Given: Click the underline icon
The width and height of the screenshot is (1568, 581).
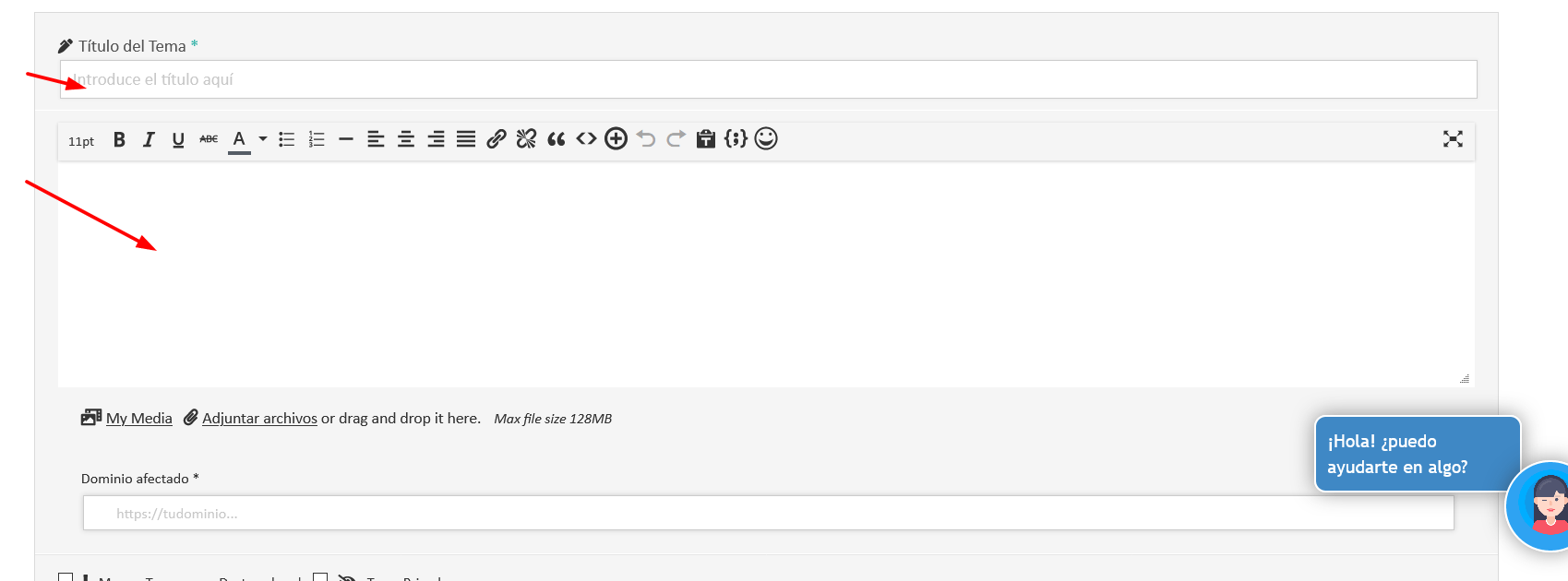Looking at the screenshot, I should (x=178, y=139).
